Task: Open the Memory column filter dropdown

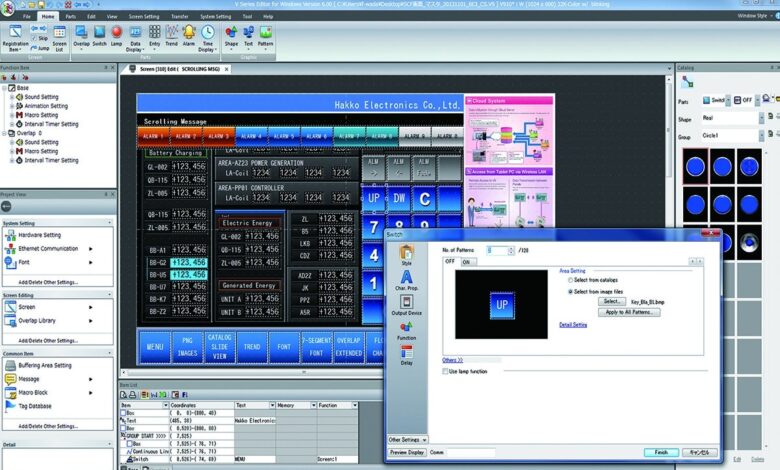Action: click(x=313, y=405)
